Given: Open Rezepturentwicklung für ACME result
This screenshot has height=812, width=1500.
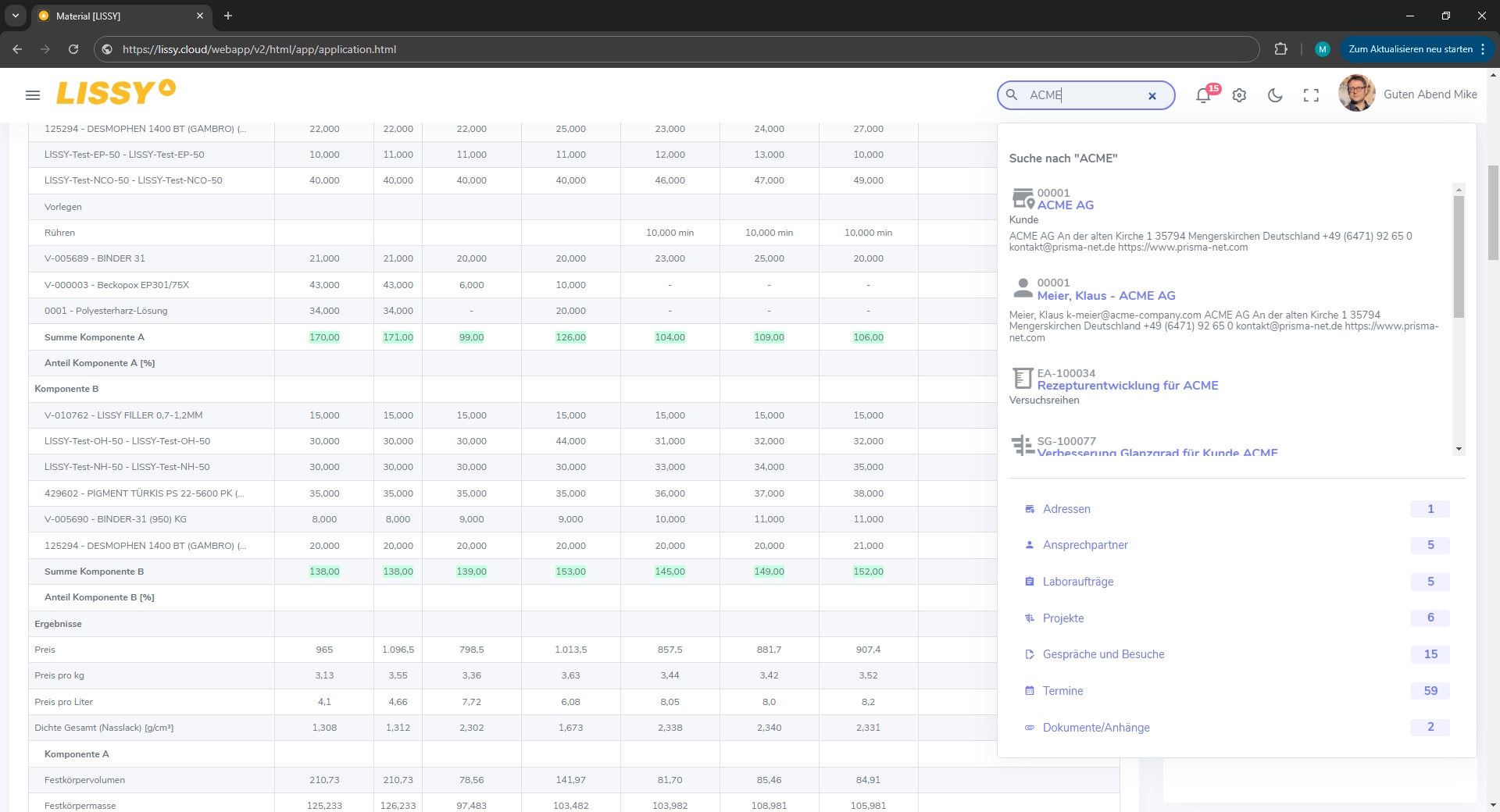Looking at the screenshot, I should [x=1127, y=386].
